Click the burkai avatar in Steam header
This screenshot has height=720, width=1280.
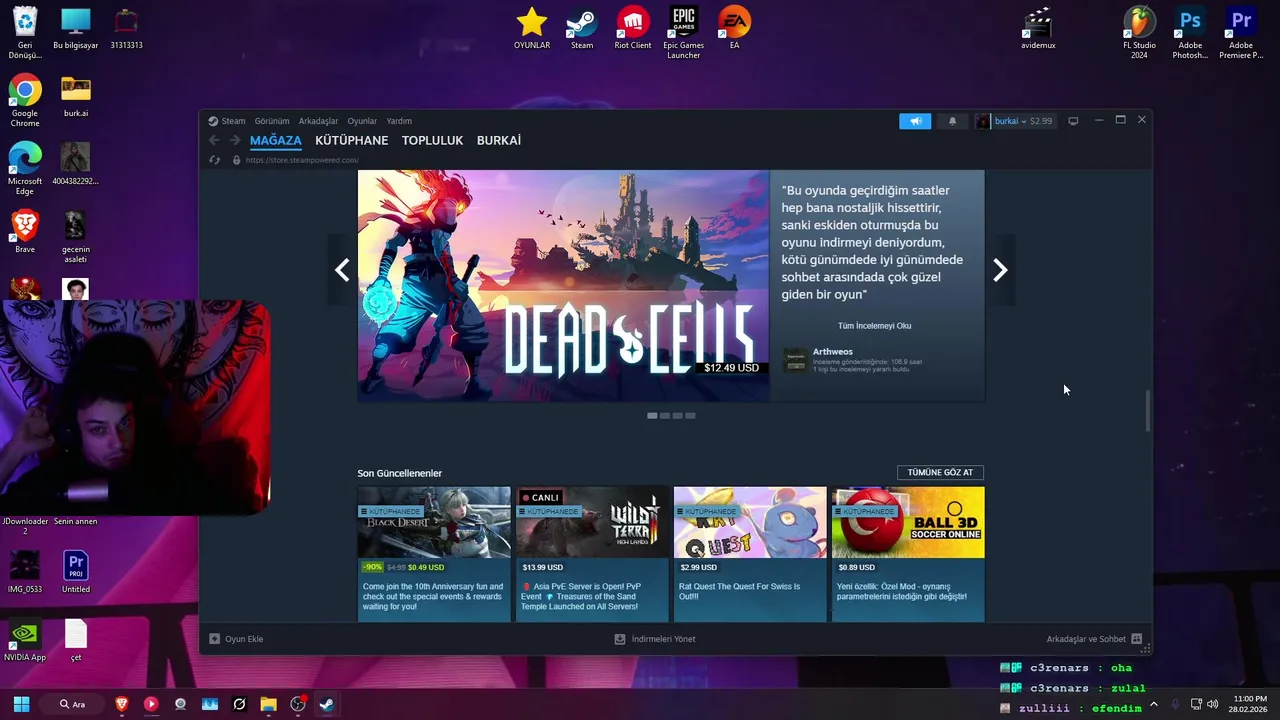tap(983, 121)
